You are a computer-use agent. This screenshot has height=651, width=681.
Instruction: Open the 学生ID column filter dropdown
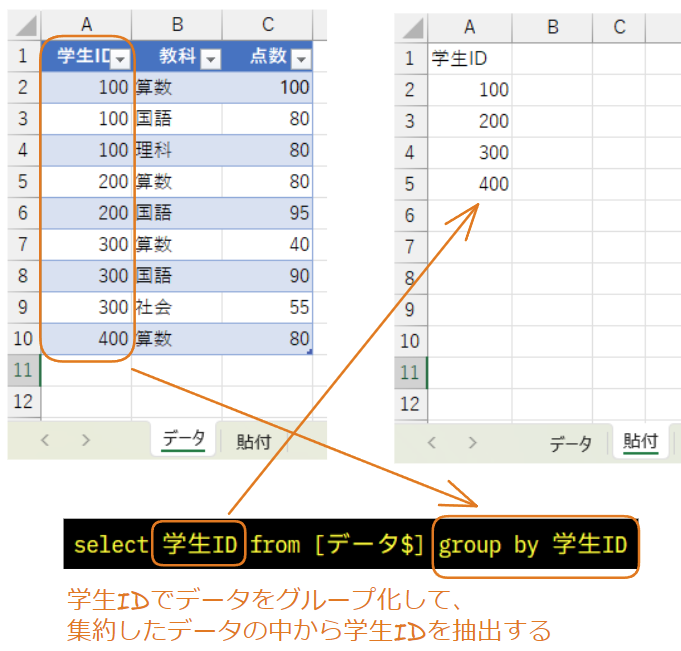[120, 59]
